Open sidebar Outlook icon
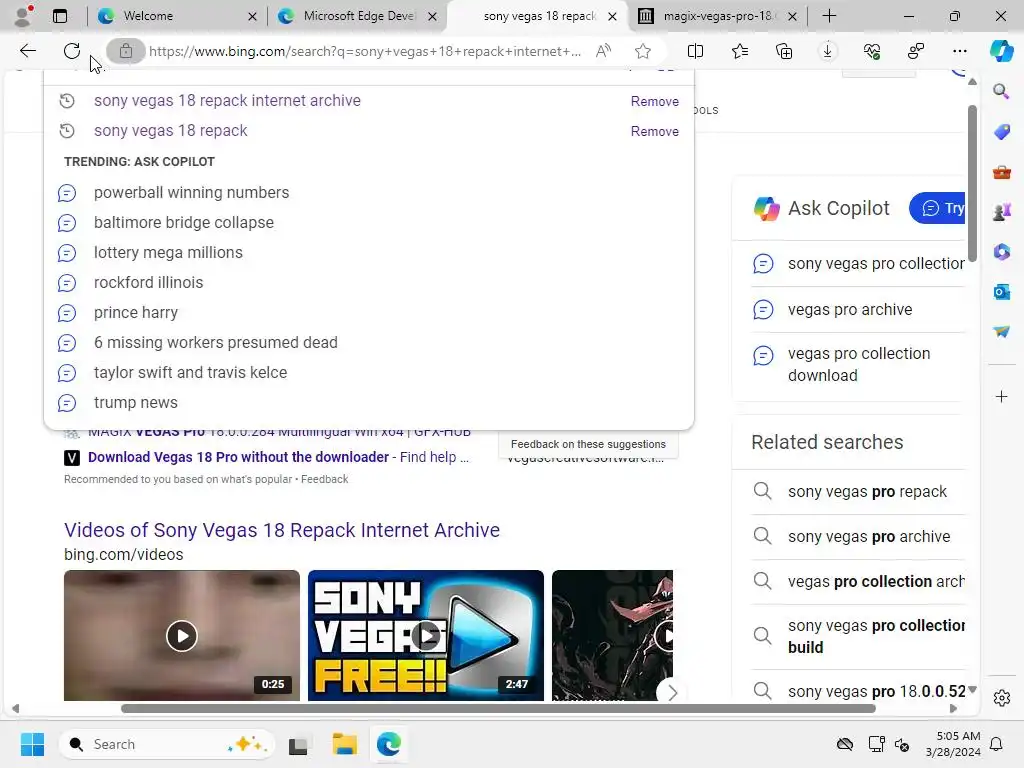Viewport: 1024px width, 768px height. pos(1001,292)
